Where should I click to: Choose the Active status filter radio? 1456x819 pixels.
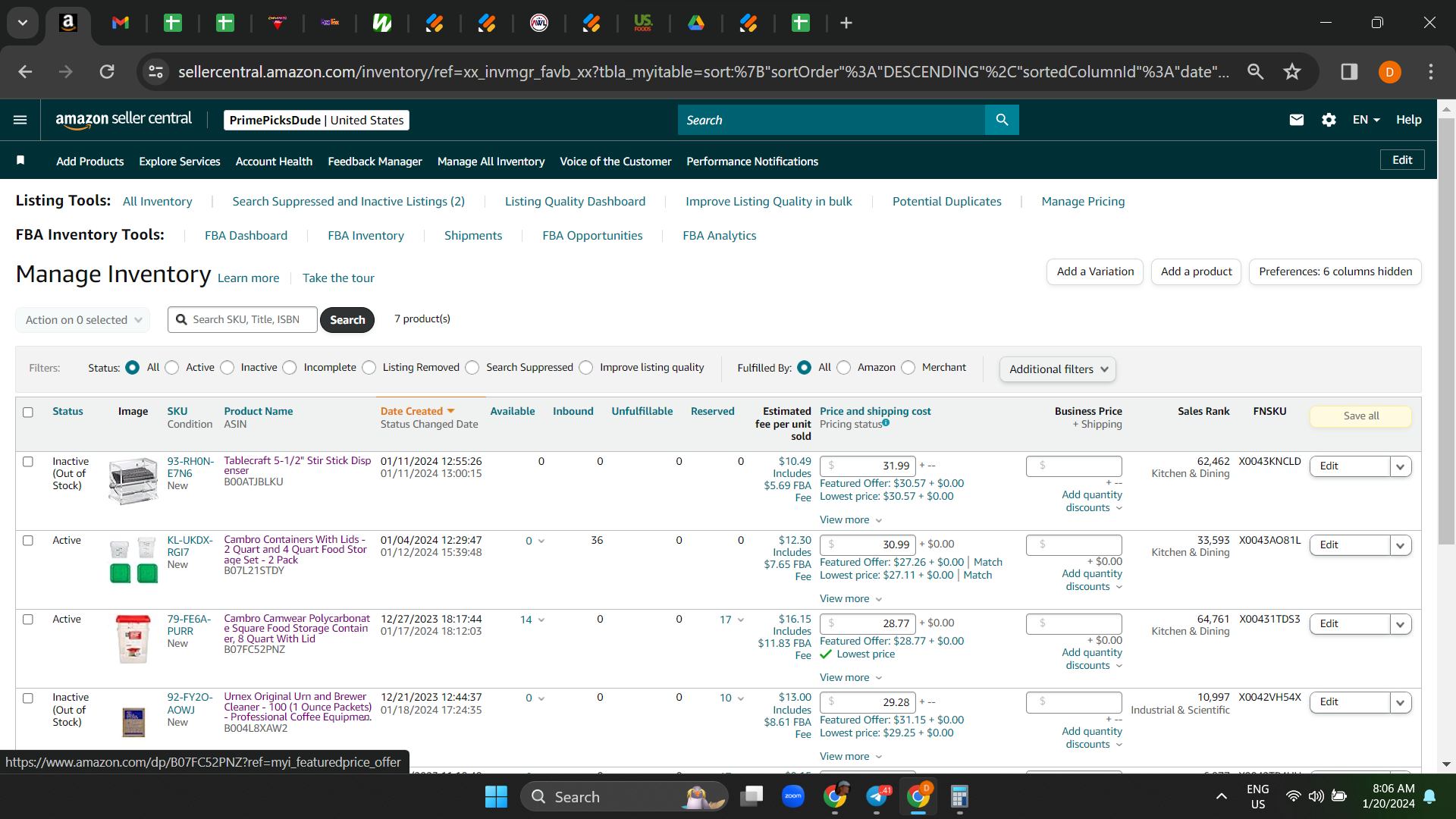(x=172, y=368)
